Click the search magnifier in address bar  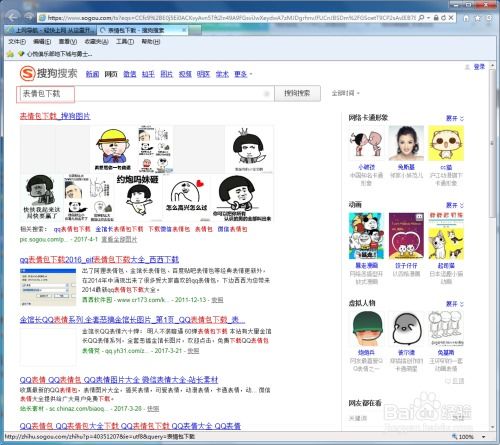pyautogui.click(x=421, y=18)
